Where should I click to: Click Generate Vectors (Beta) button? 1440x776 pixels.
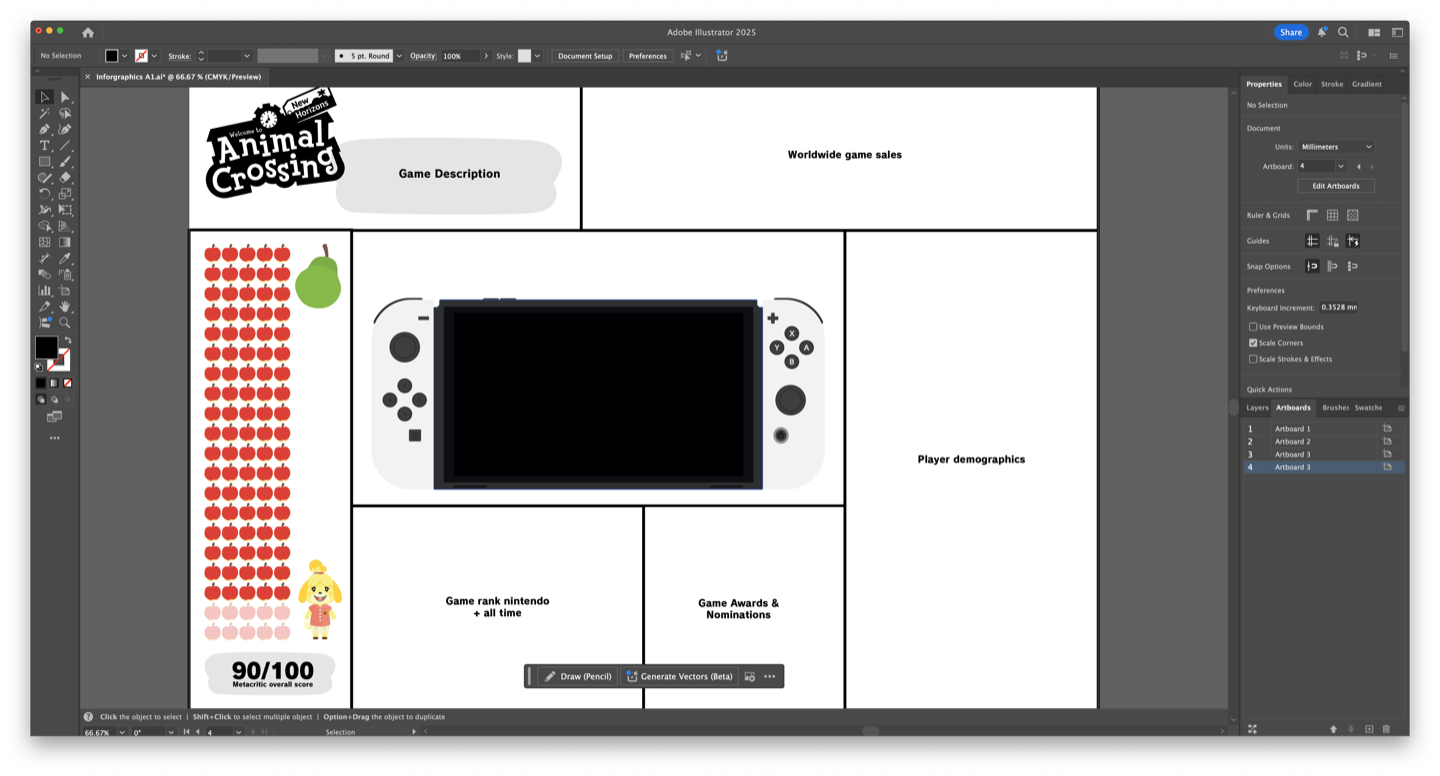(679, 677)
